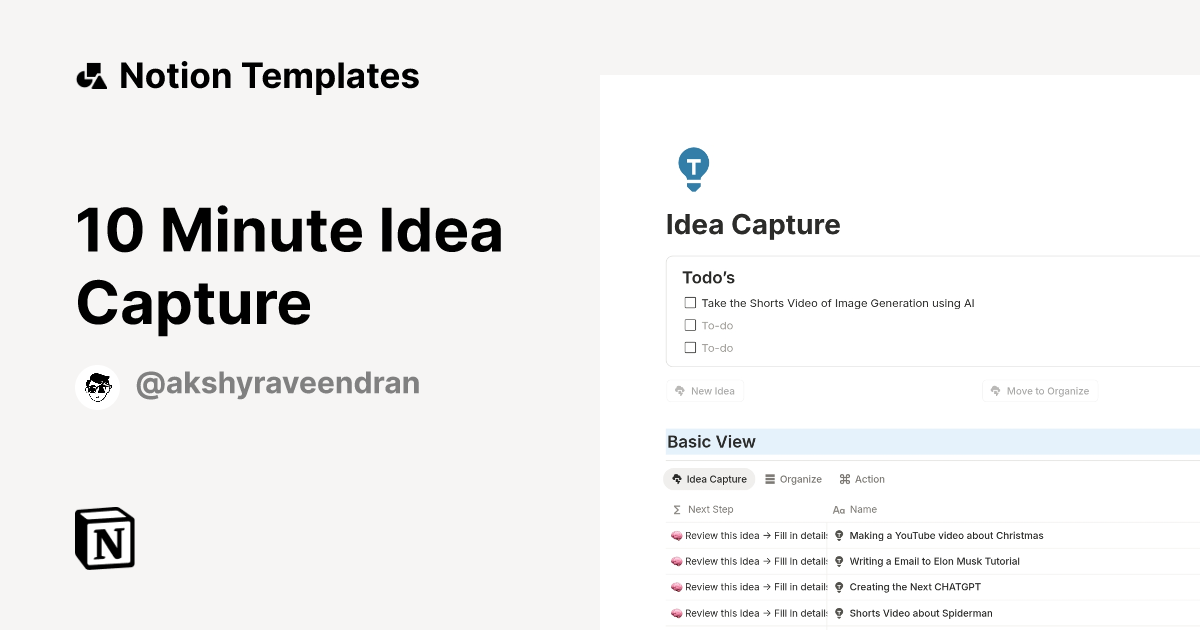Click the @akshyraveendran author link
The width and height of the screenshot is (1200, 630).
pos(277,383)
